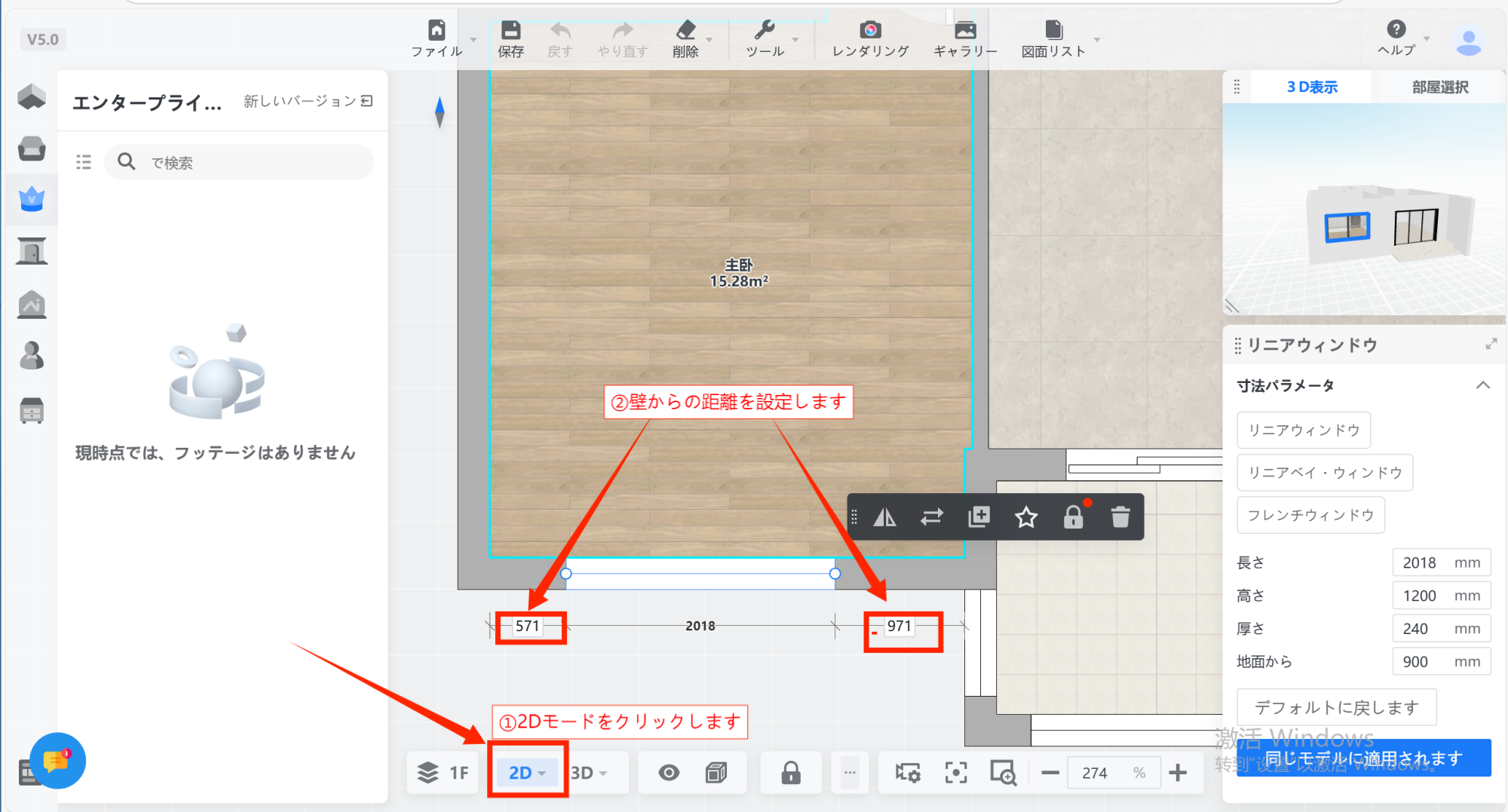Expand the 図面リスト dropdown arrow
The width and height of the screenshot is (1508, 812).
1097,39
